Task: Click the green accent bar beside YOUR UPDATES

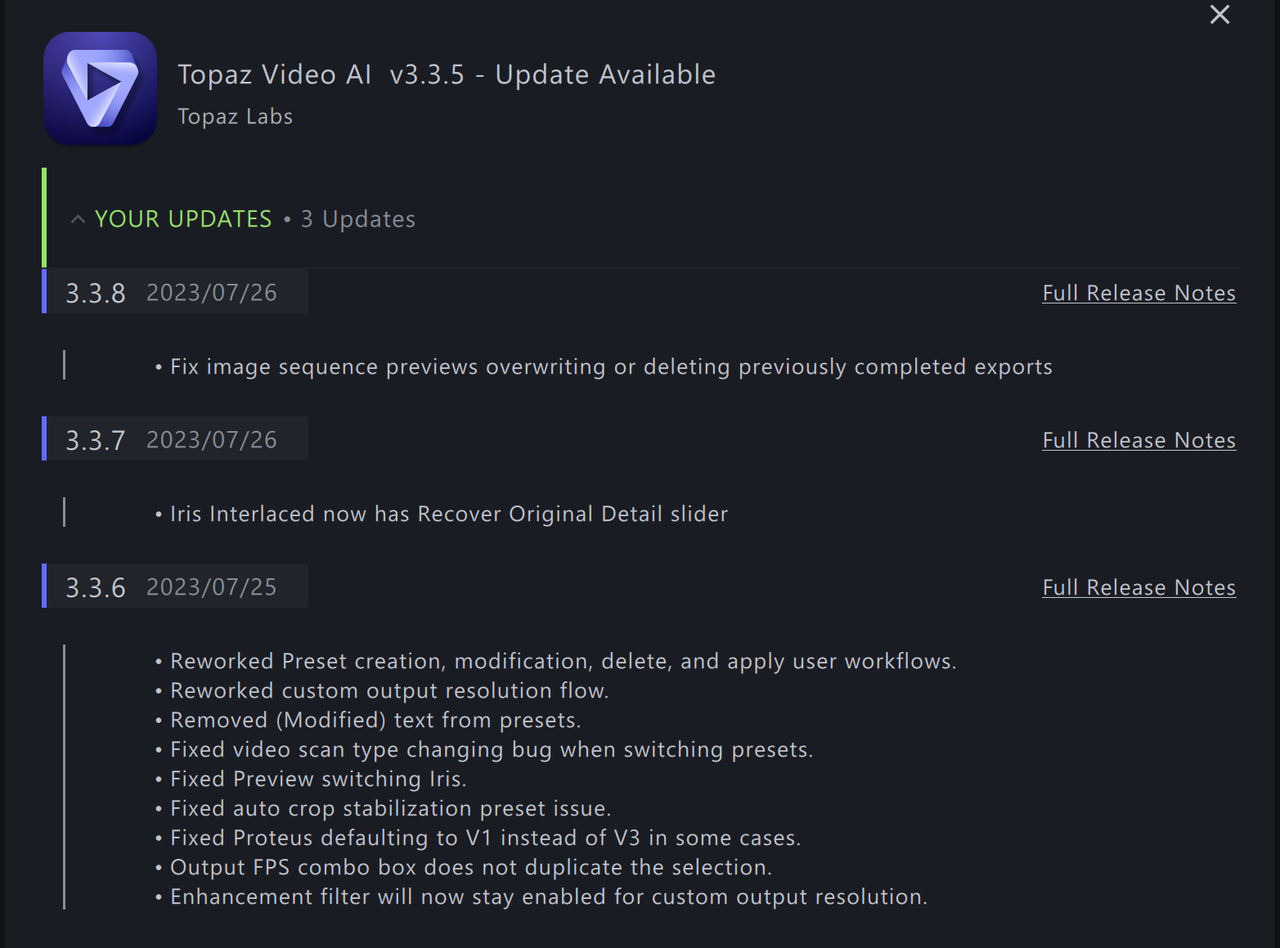Action: pyautogui.click(x=44, y=217)
